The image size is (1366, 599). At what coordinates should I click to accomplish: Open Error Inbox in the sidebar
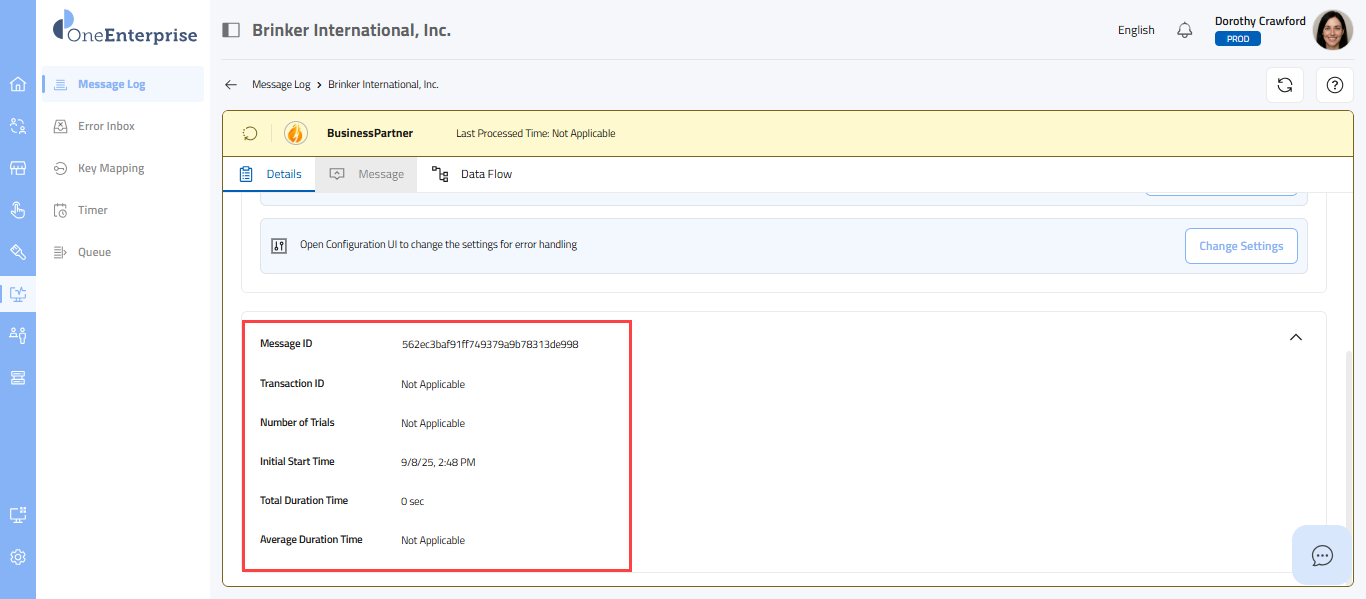106,126
